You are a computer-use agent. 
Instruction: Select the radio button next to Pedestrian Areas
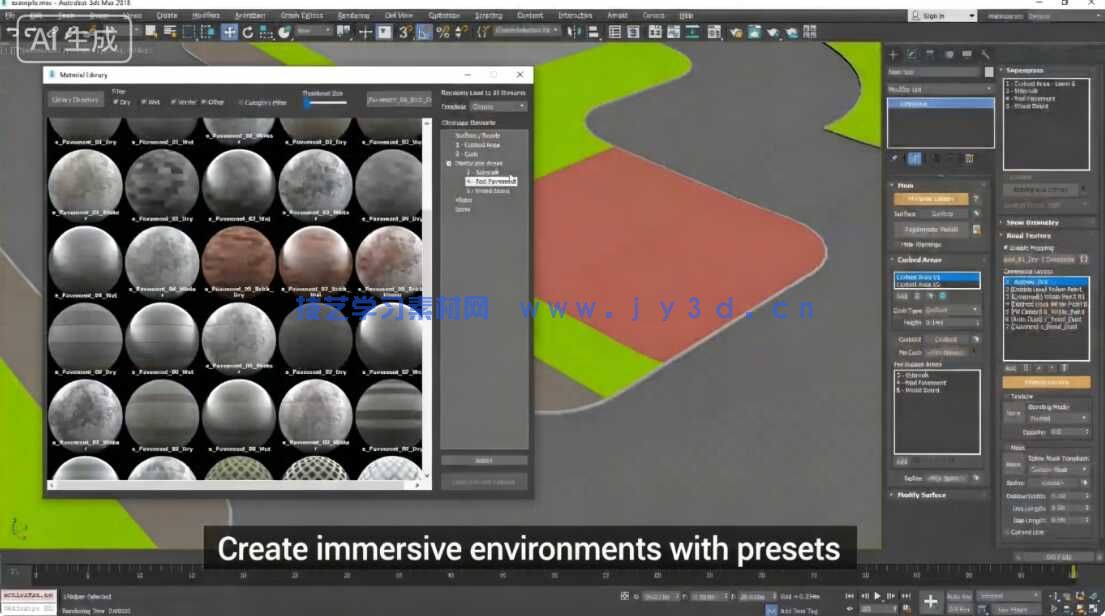coord(449,164)
